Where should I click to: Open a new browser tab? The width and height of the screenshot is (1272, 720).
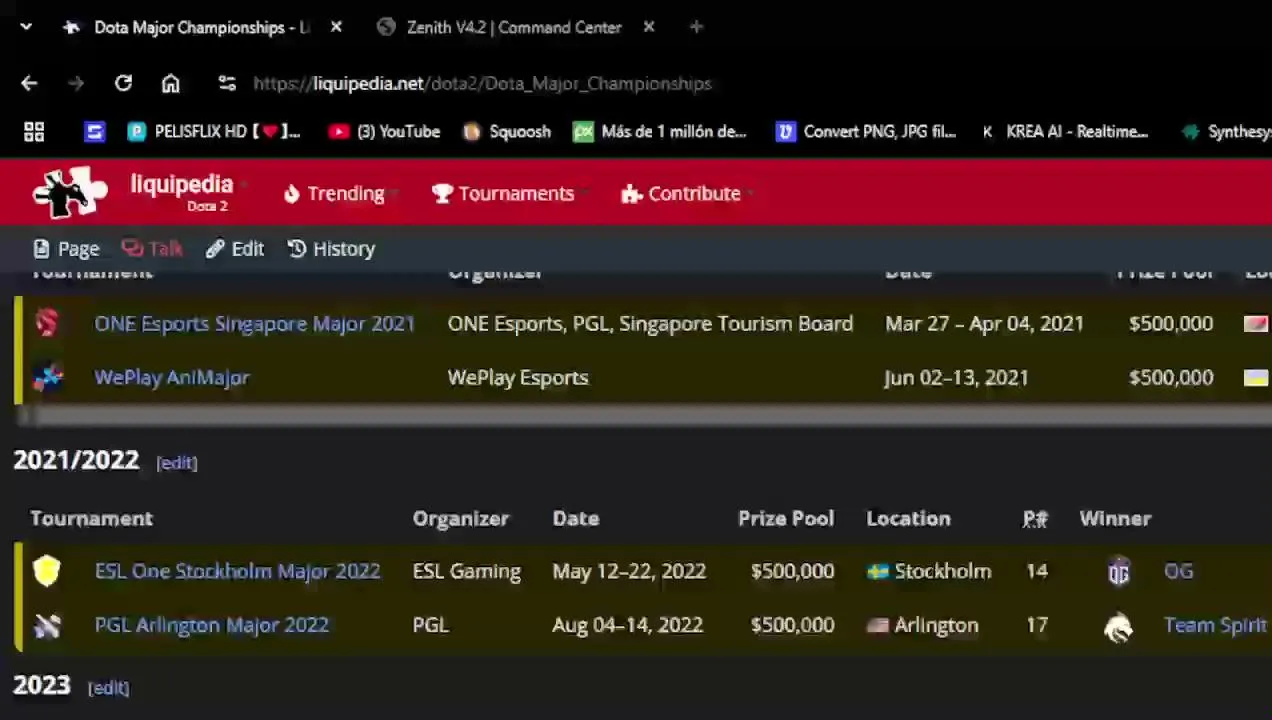tap(696, 27)
